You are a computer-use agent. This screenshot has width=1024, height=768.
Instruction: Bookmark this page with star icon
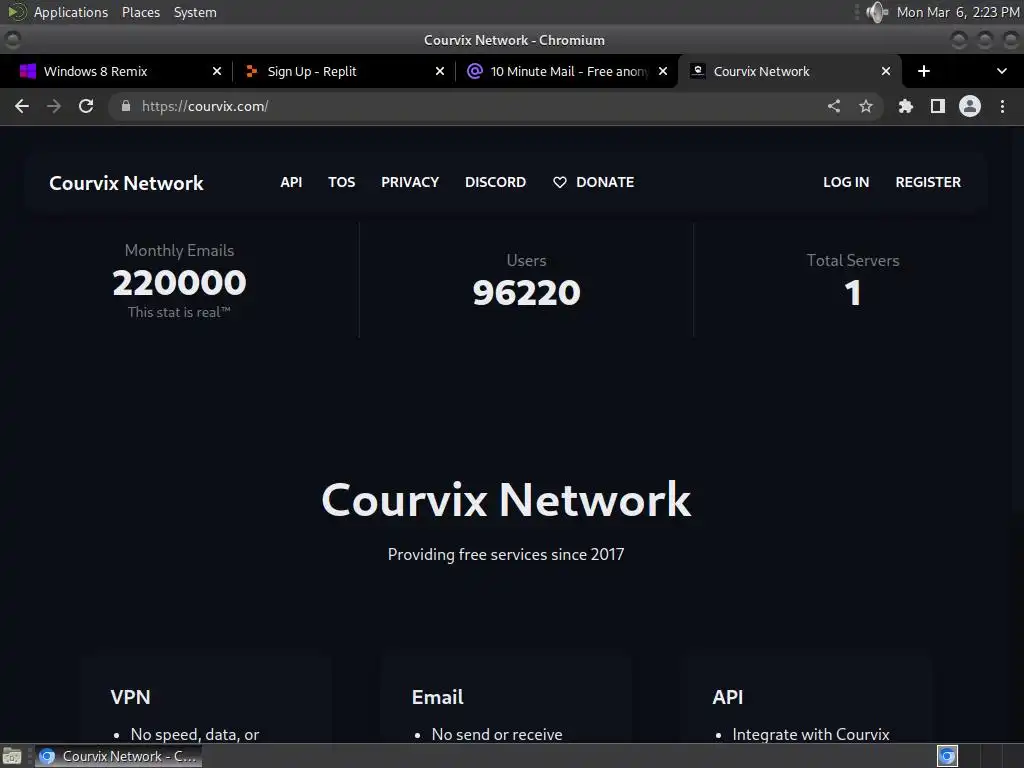coord(866,106)
